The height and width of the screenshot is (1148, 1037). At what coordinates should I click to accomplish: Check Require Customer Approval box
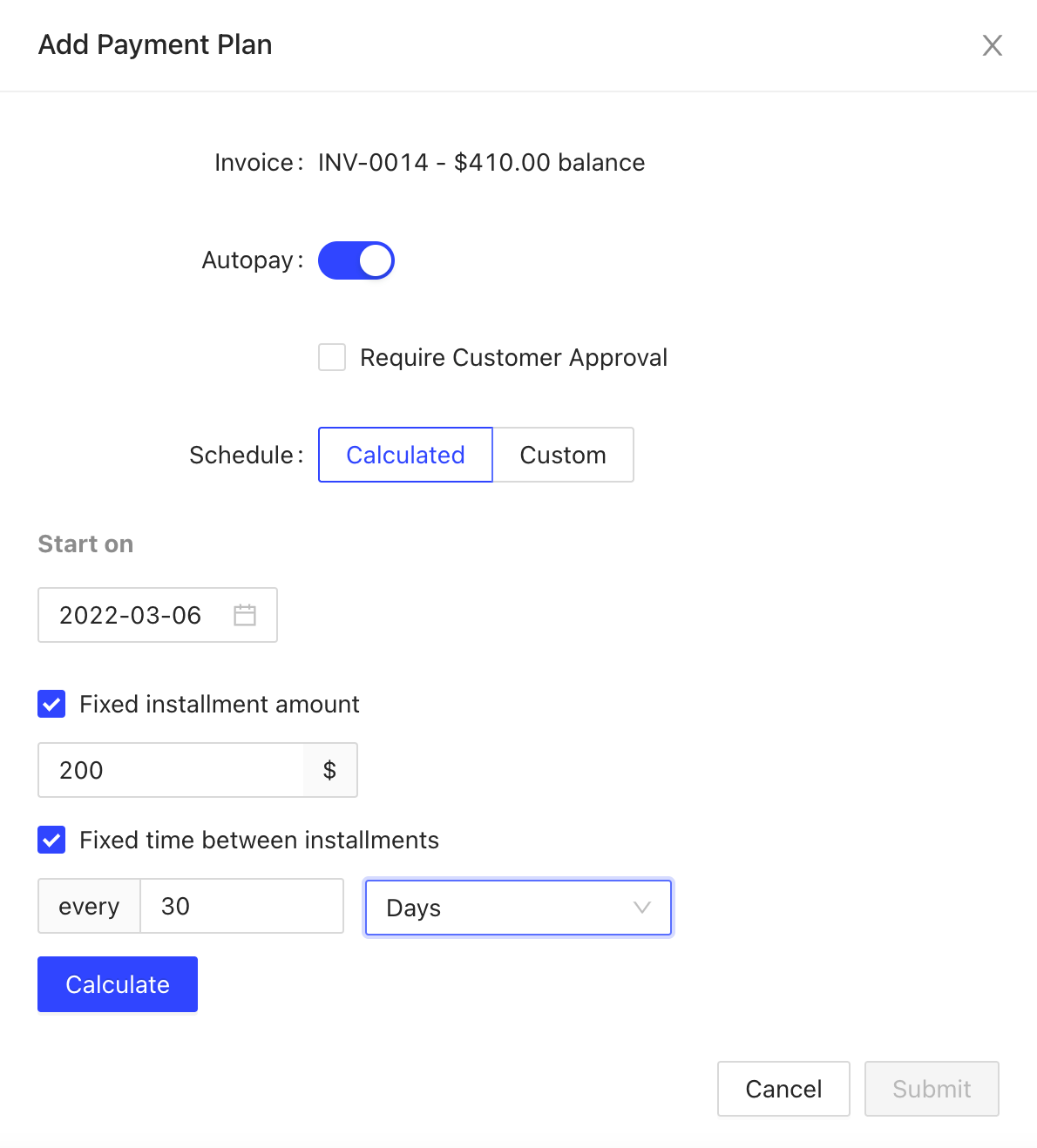[332, 357]
